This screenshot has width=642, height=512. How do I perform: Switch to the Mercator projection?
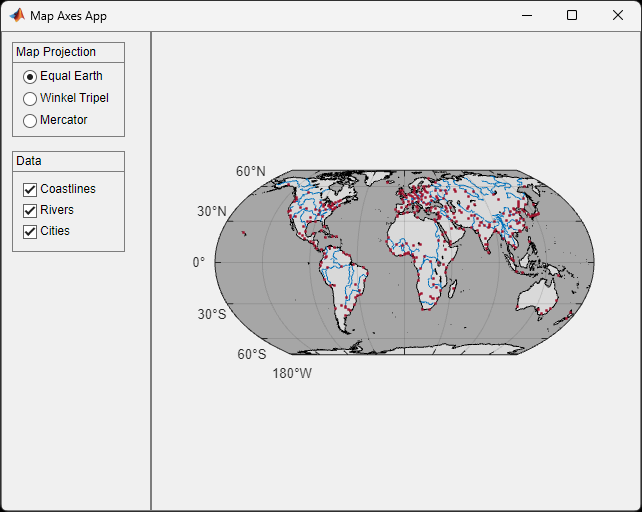[30, 120]
